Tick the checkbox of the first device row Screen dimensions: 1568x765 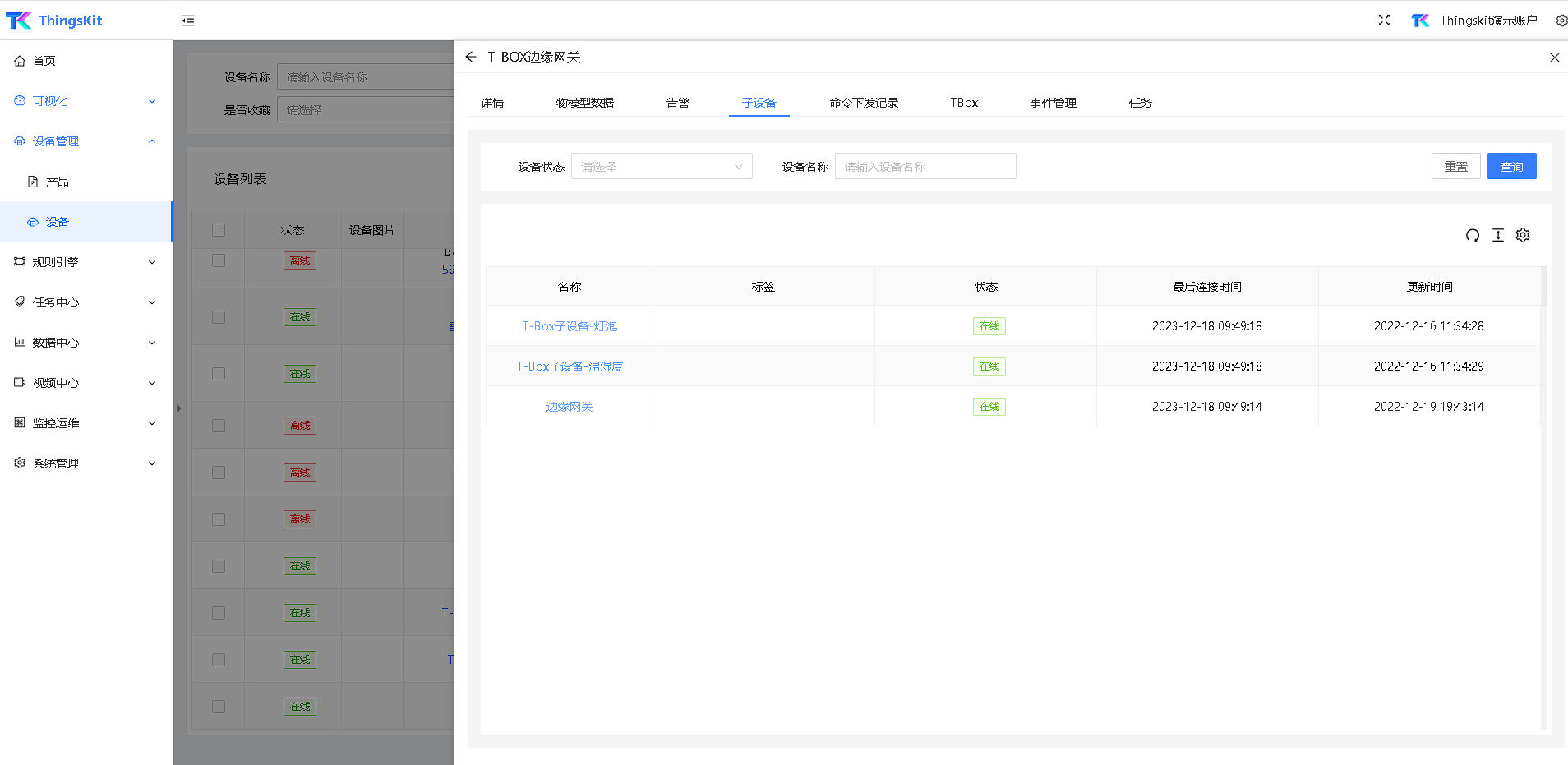click(x=219, y=260)
